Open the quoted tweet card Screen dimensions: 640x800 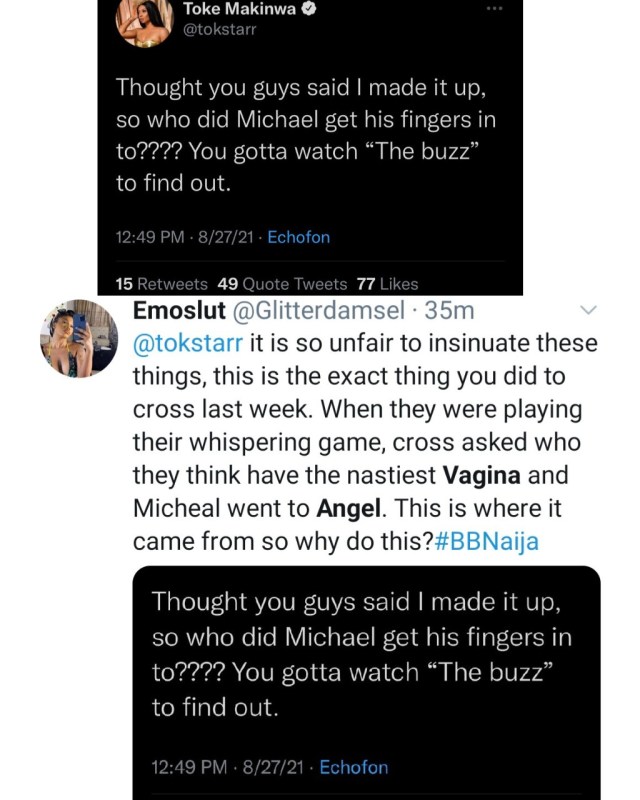366,683
